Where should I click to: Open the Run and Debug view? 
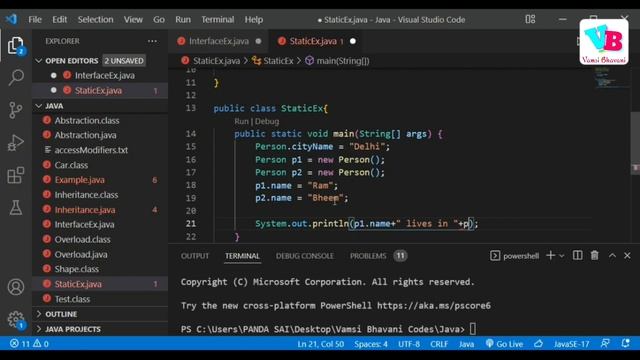16,143
